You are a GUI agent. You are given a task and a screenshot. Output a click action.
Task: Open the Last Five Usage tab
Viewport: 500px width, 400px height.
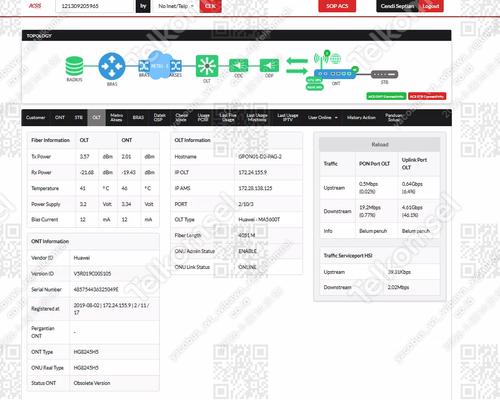click(228, 118)
